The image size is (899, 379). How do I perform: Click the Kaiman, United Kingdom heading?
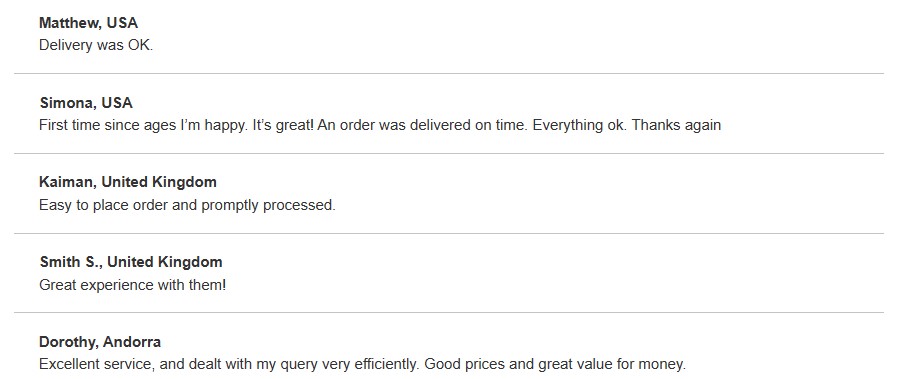[128, 182]
